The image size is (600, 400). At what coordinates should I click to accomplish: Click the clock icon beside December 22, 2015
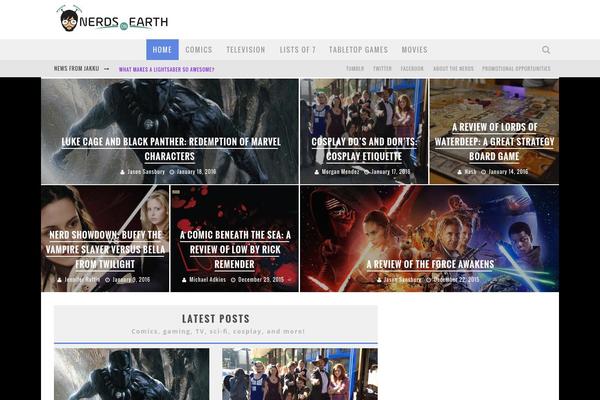[x=429, y=280]
